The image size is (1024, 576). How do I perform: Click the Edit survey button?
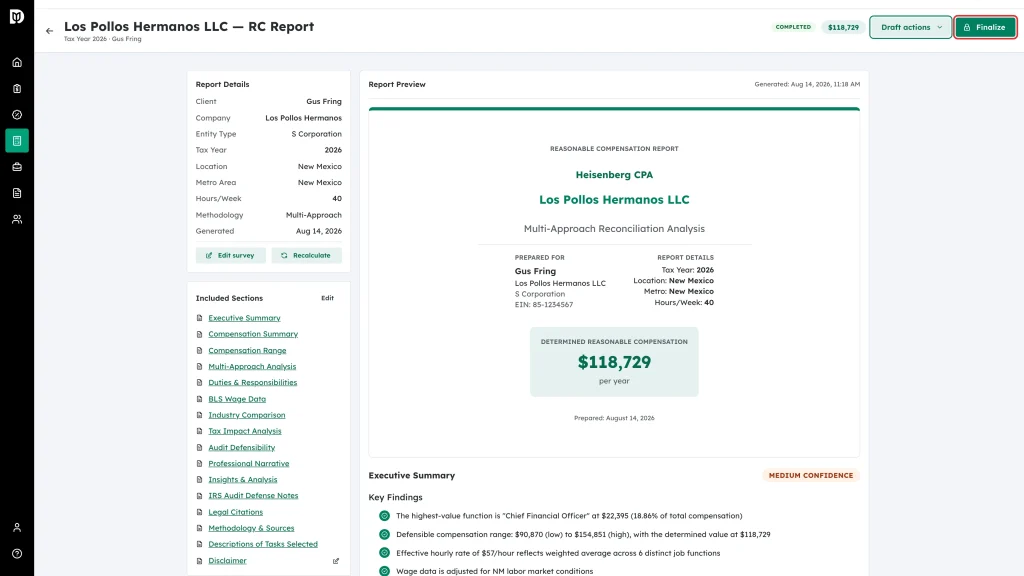pyautogui.click(x=231, y=255)
